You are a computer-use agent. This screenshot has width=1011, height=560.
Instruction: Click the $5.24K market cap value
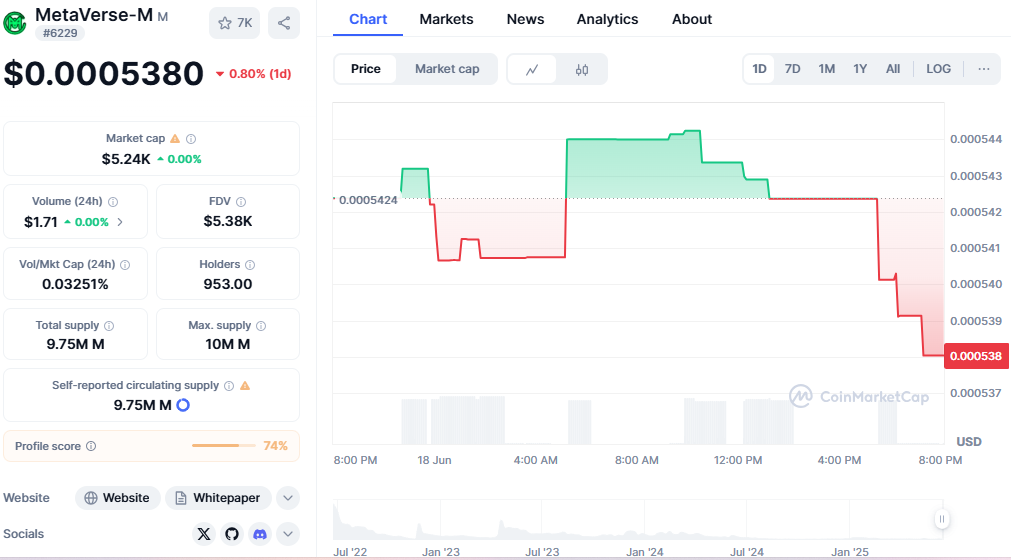(126, 159)
